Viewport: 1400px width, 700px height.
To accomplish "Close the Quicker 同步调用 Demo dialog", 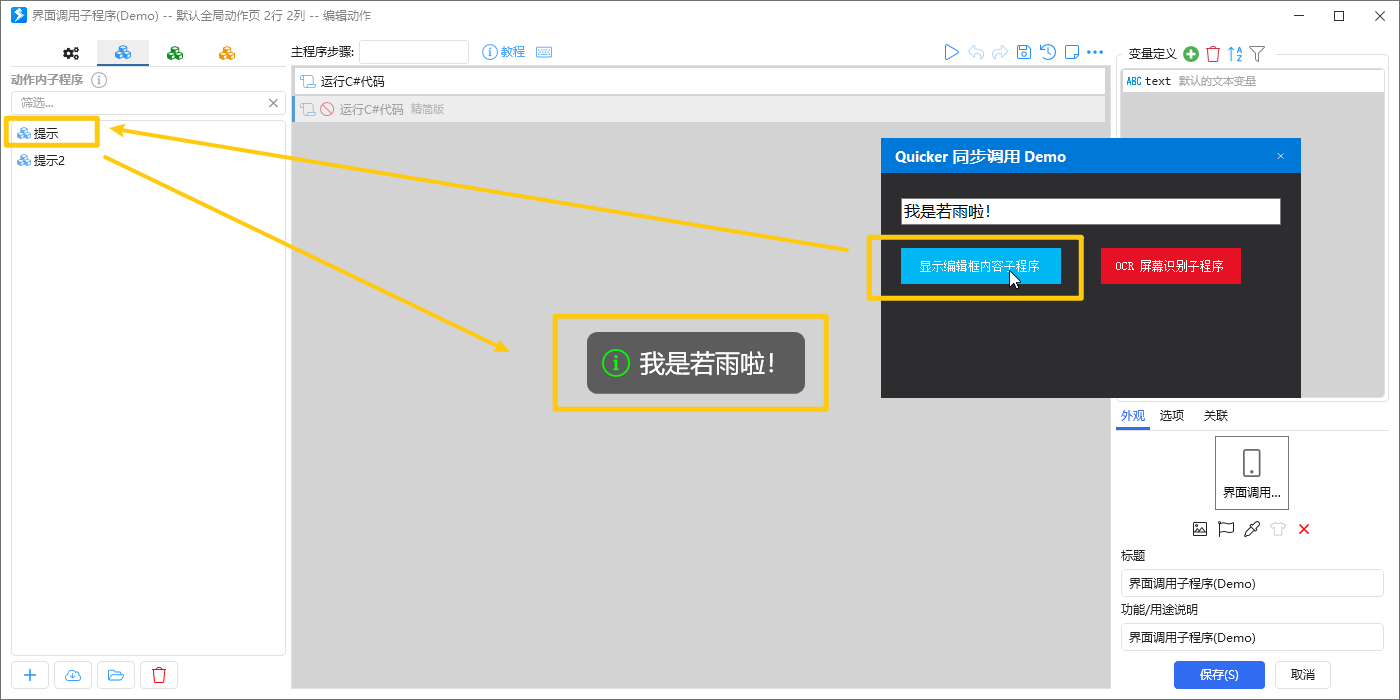I will coord(1280,156).
